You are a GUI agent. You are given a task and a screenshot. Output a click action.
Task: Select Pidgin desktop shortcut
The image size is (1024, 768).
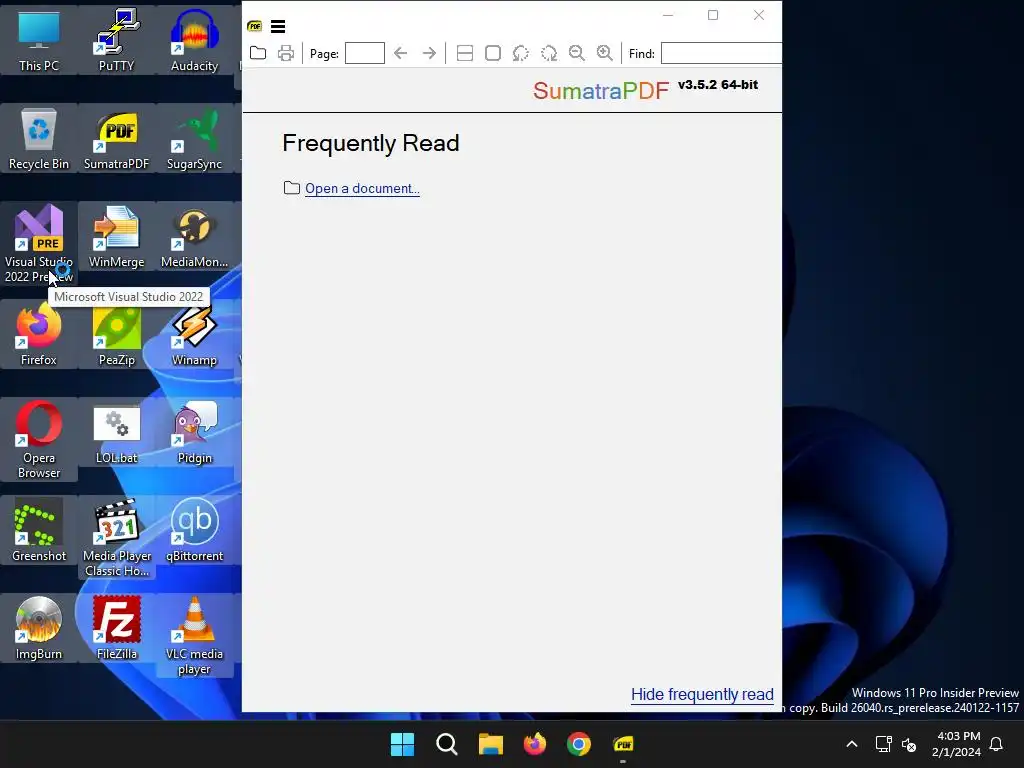[x=194, y=432]
